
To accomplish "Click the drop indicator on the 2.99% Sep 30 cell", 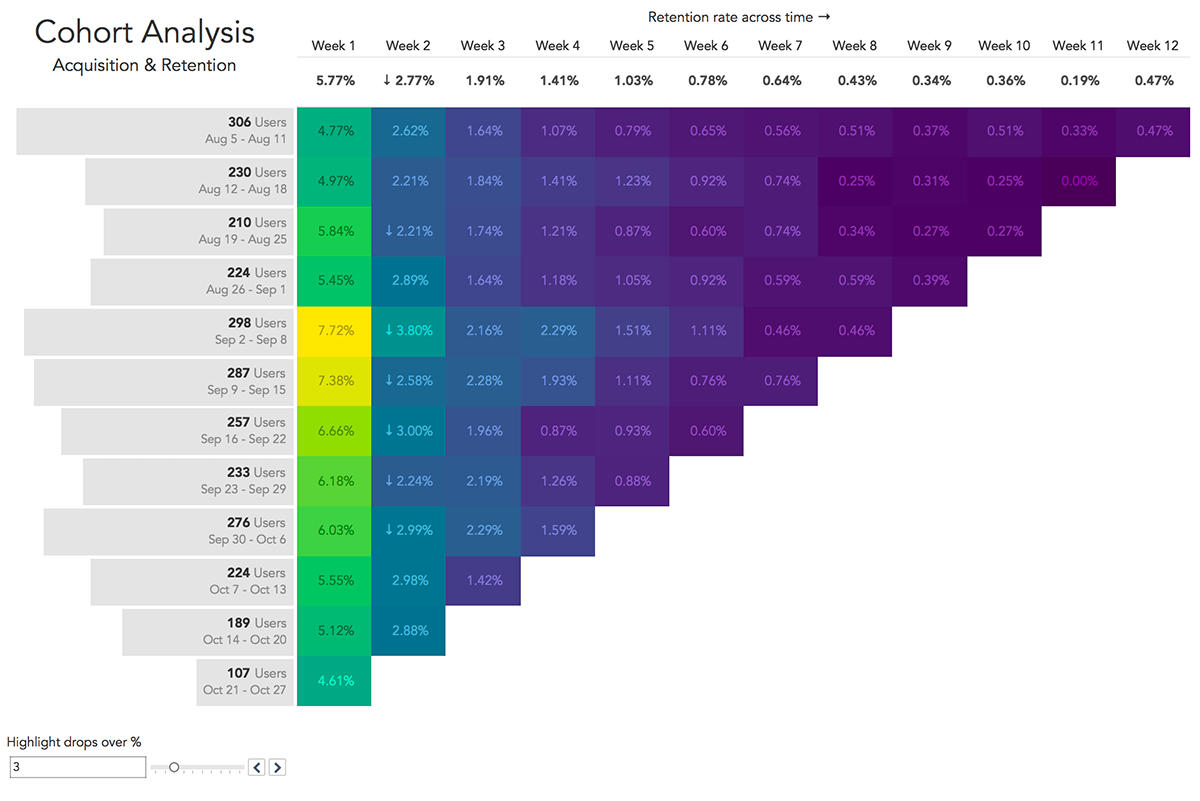I will [x=389, y=531].
